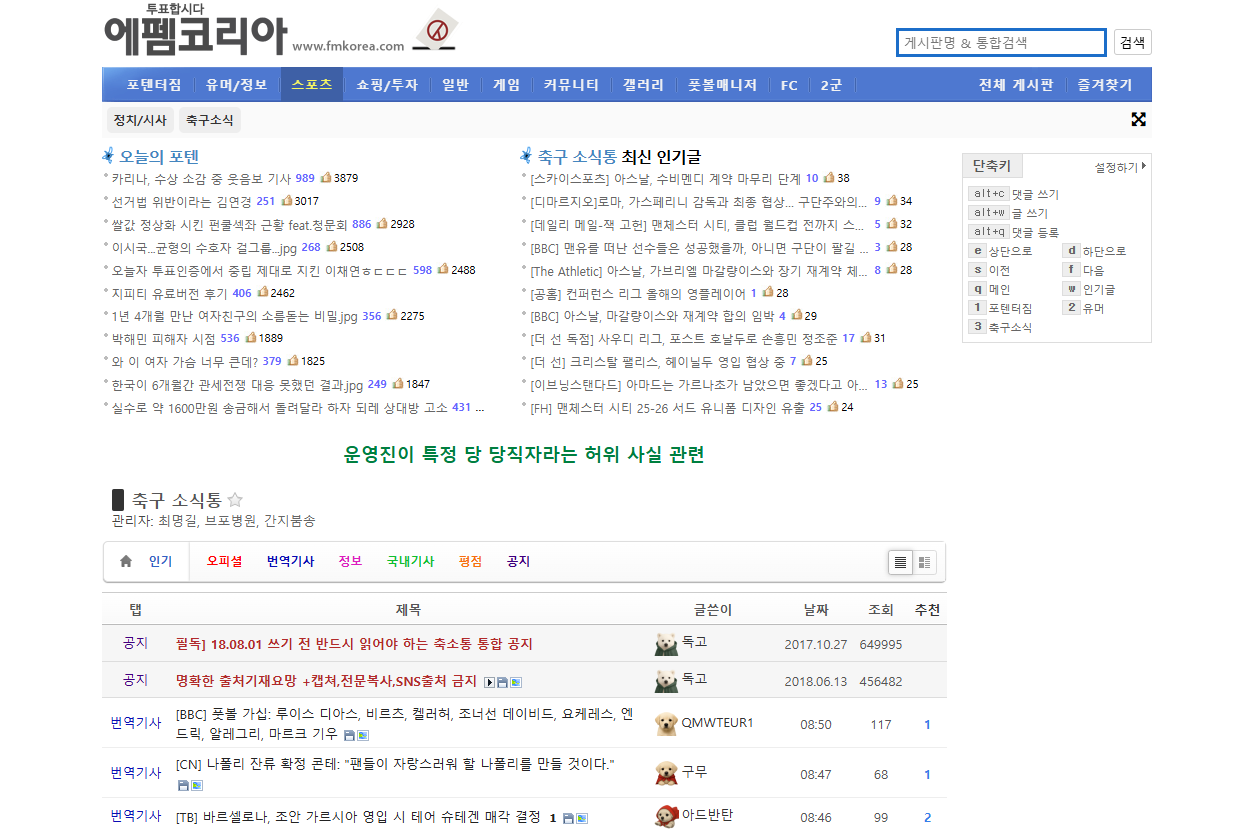
Task: Switch to webzine view layout icon
Action: coord(925,562)
